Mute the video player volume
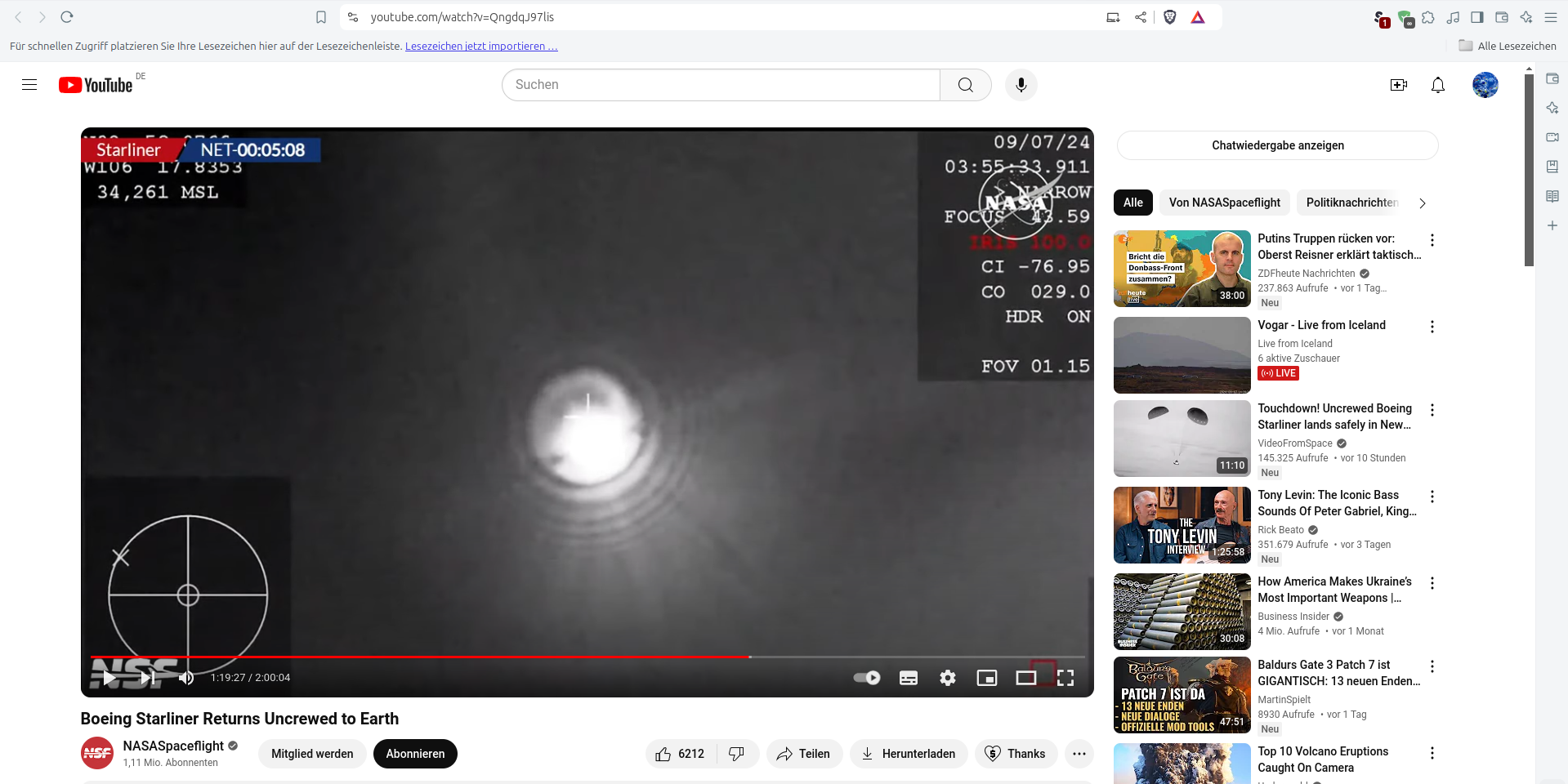This screenshot has height=784, width=1568. click(x=186, y=678)
